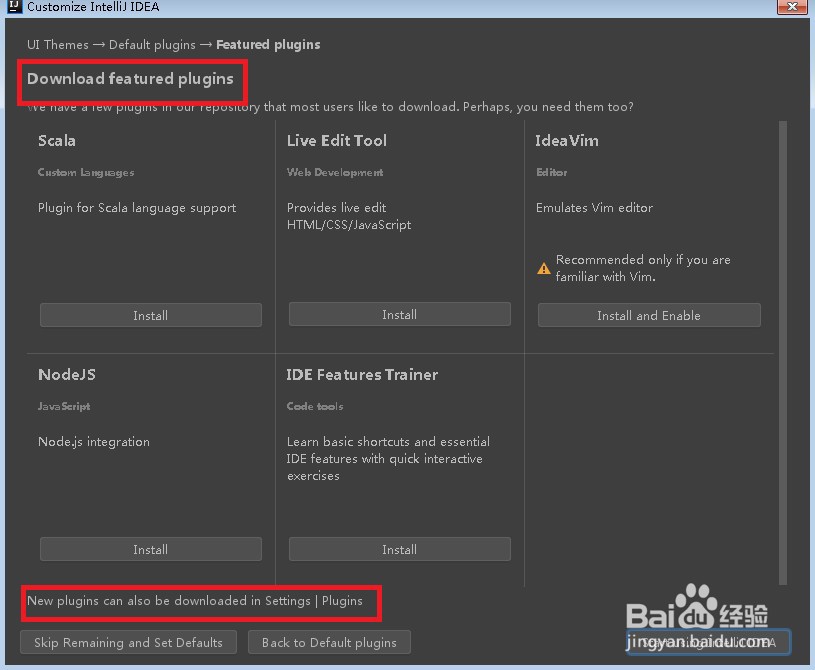Install the Scala plugin
Screen dimensions: 815x670
click(x=151, y=315)
